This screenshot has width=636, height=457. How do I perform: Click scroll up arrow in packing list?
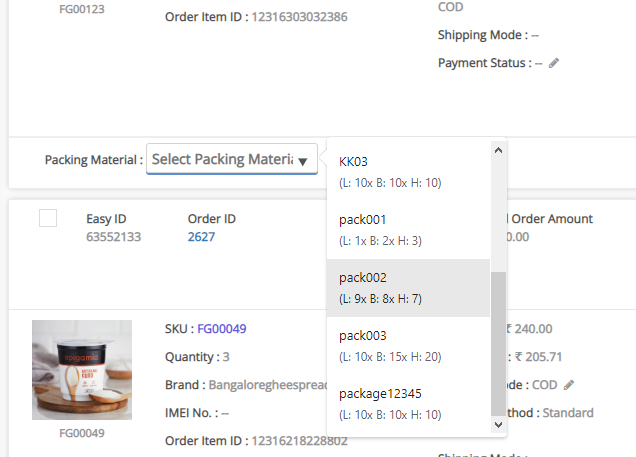tap(498, 150)
